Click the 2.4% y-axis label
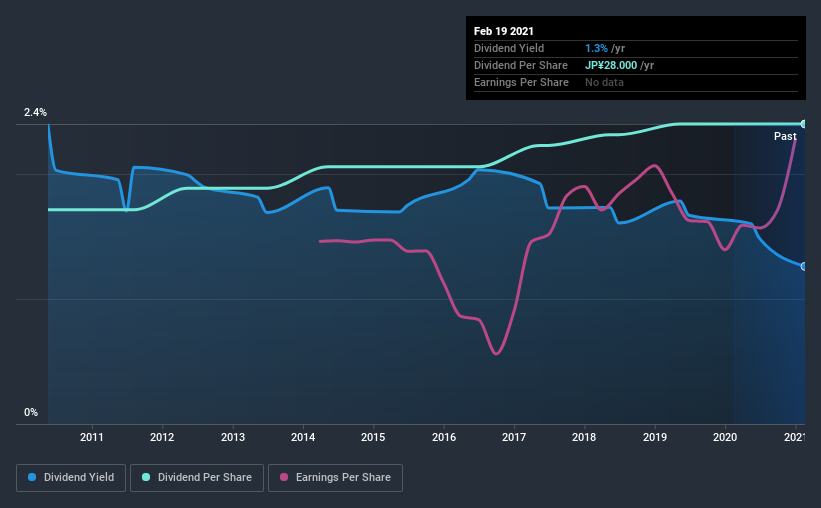Viewport: 821px width, 508px height. [x=35, y=113]
